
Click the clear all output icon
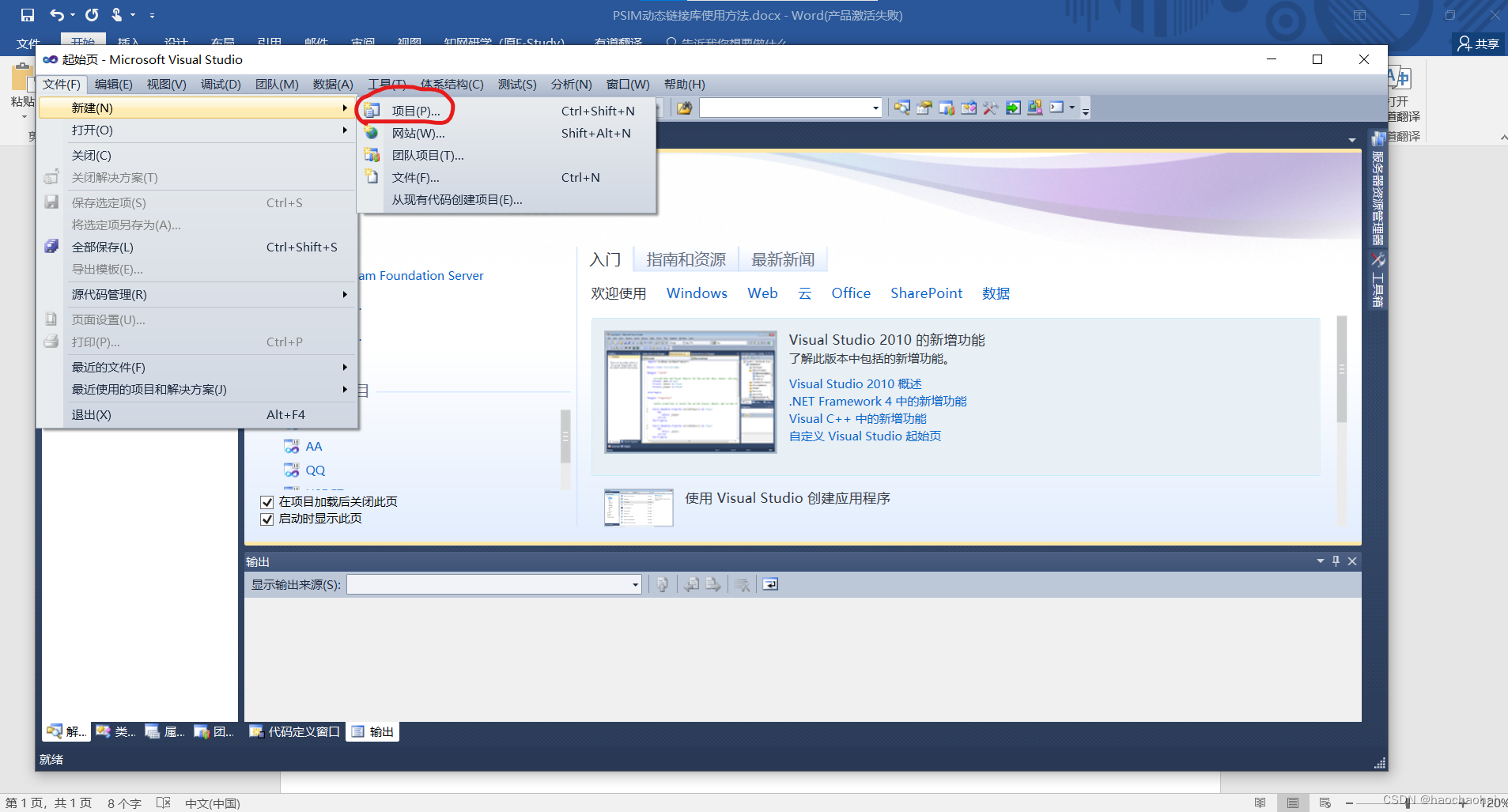(x=742, y=584)
